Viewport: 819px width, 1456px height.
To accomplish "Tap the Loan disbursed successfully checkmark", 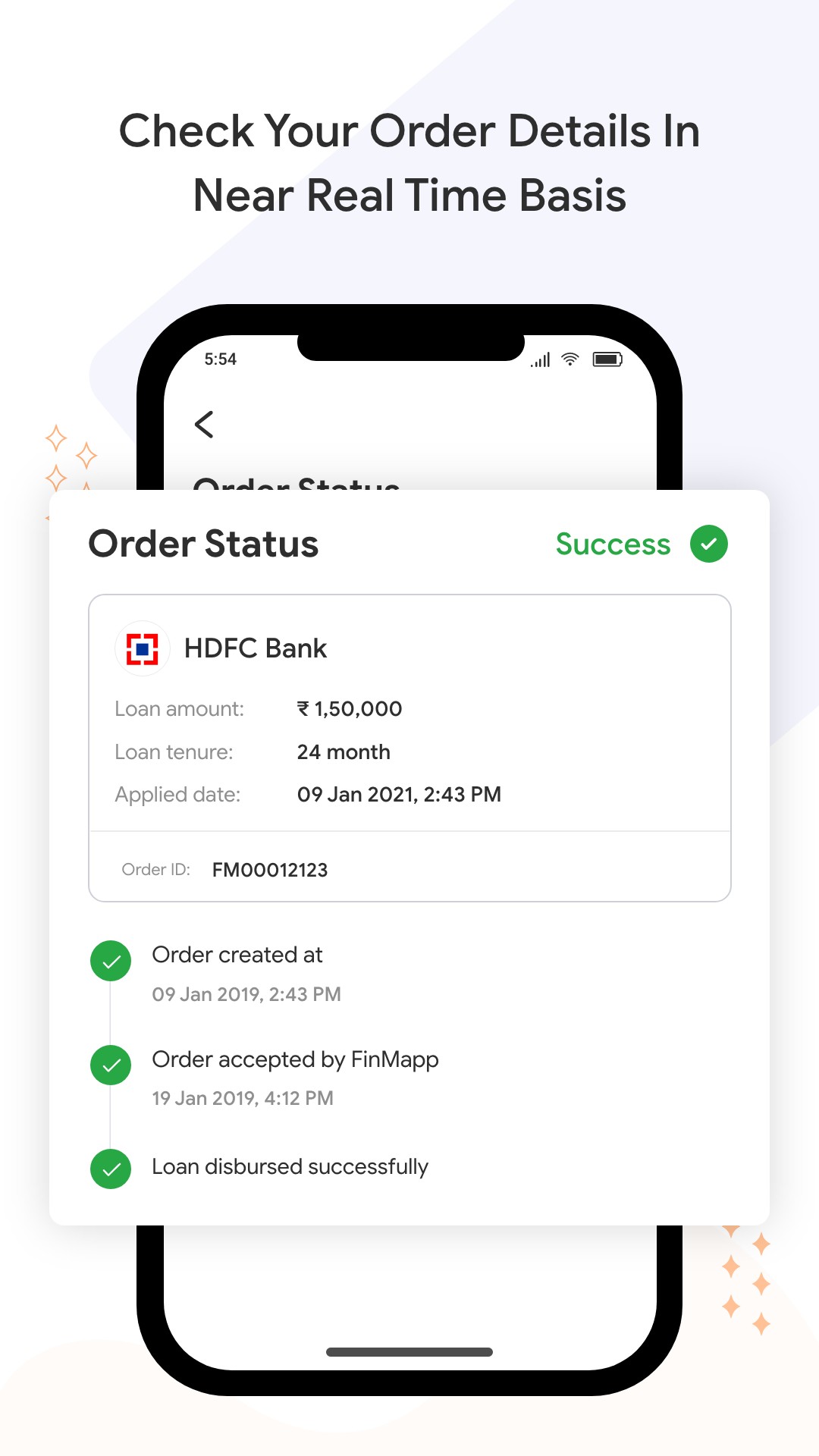I will tap(111, 1169).
